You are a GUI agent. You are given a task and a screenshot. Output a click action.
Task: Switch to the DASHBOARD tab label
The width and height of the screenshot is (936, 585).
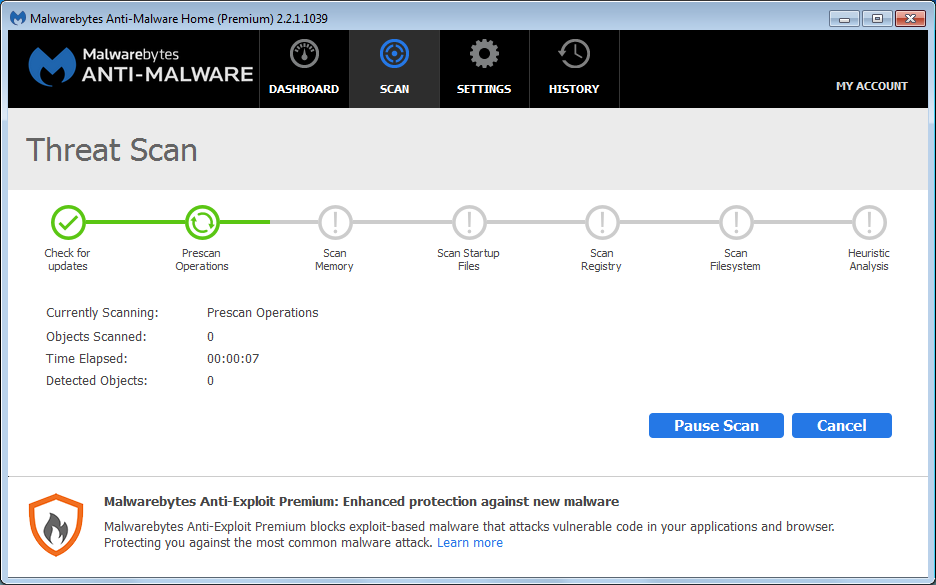coord(304,89)
